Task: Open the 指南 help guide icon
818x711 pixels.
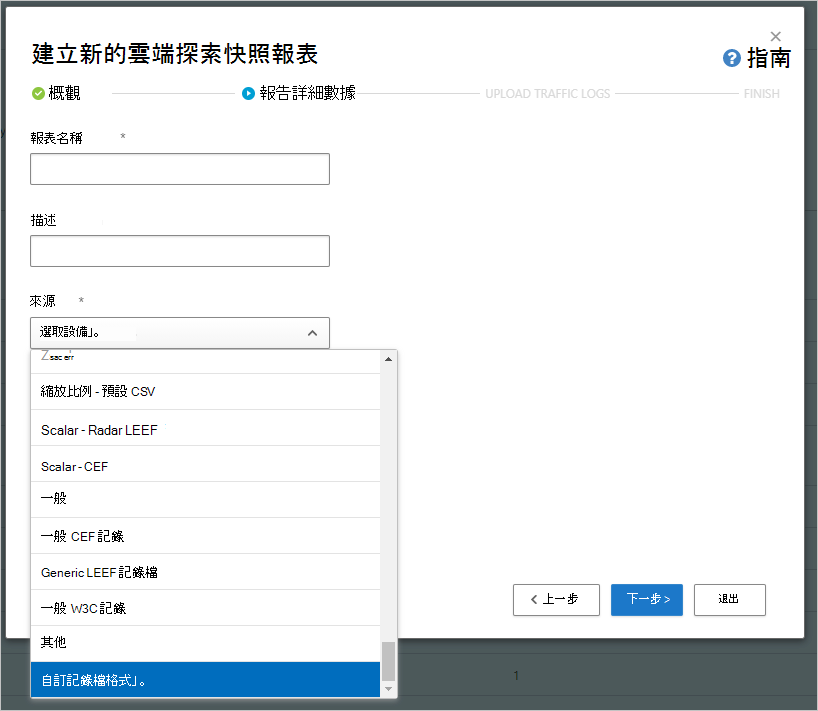Action: point(730,58)
